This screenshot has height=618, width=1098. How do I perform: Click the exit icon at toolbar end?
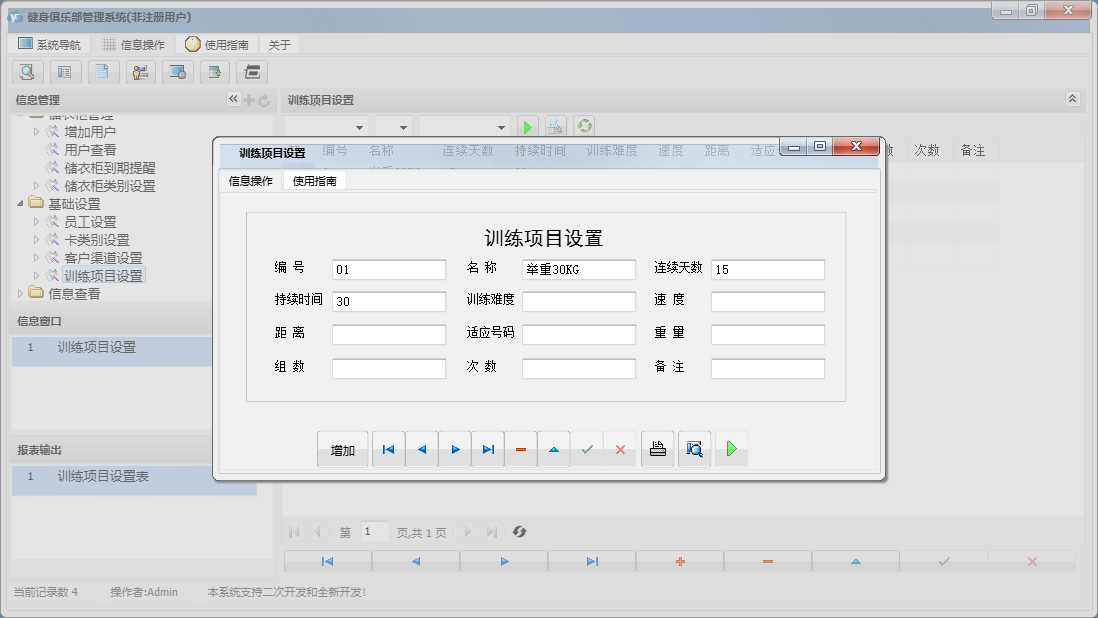pyautogui.click(x=252, y=72)
